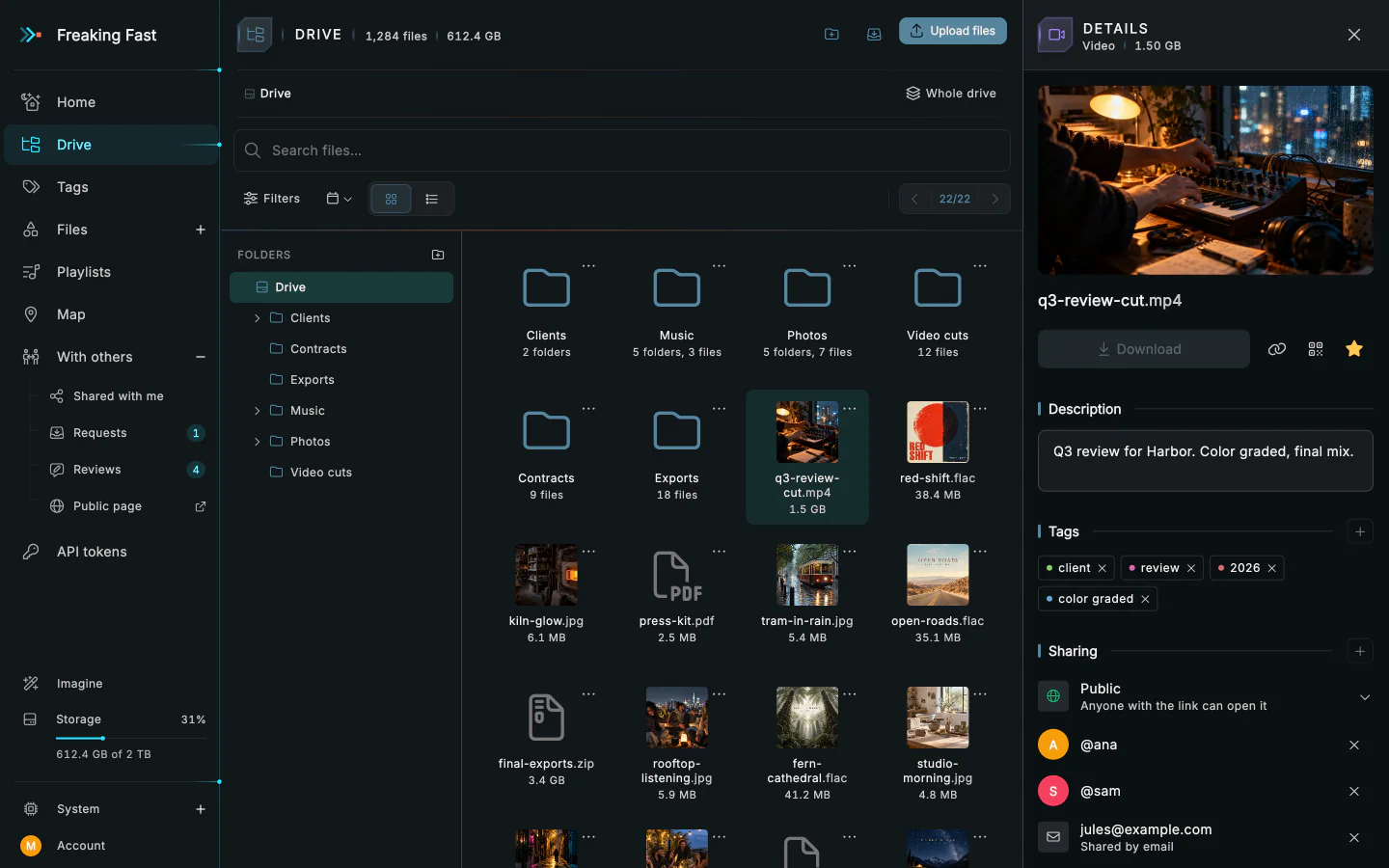Open Account settings
The height and width of the screenshot is (868, 1389).
click(112, 846)
